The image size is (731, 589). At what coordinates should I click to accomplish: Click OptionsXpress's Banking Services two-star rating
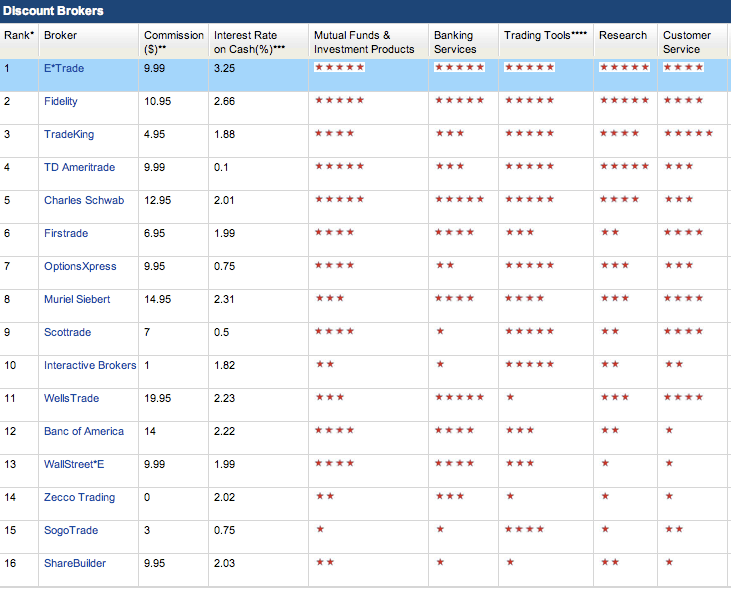(x=444, y=265)
